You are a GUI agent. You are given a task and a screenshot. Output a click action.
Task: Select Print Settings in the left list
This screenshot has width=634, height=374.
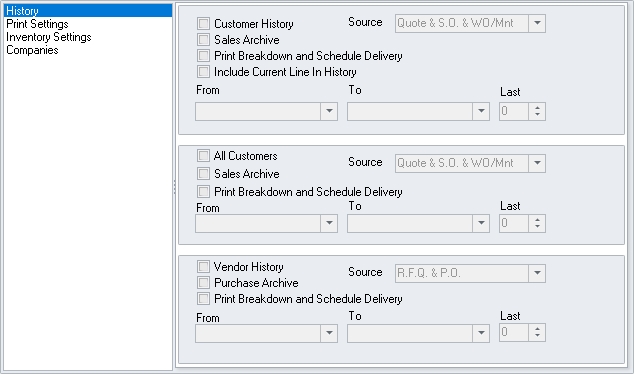pos(37,24)
